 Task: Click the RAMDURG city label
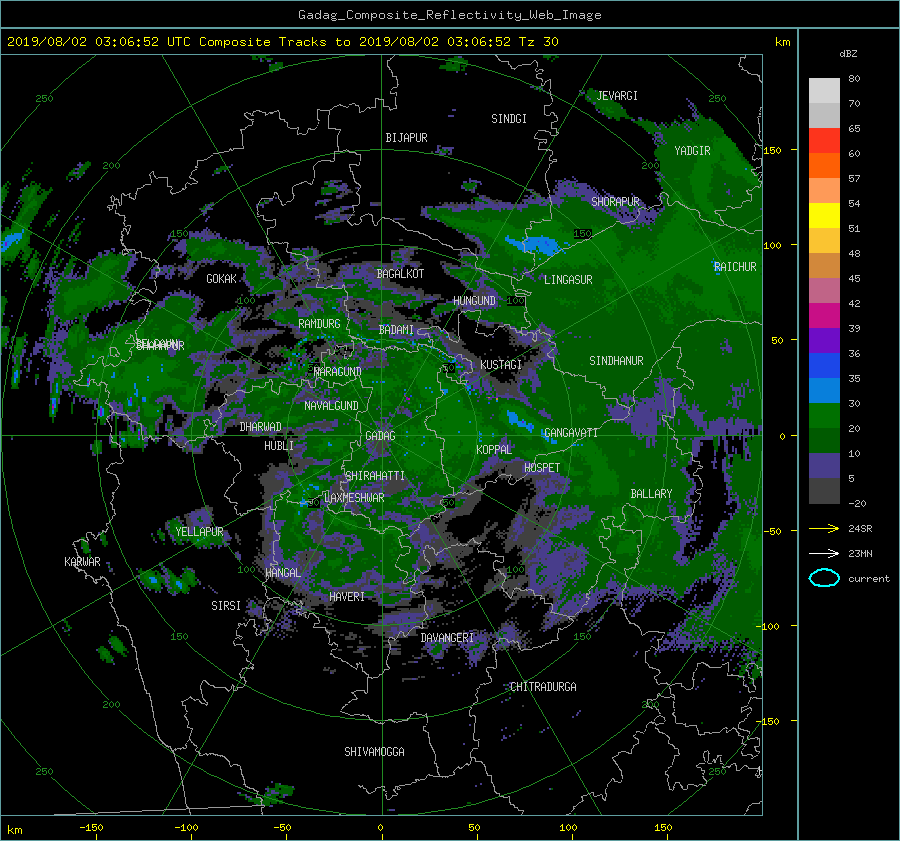319,324
